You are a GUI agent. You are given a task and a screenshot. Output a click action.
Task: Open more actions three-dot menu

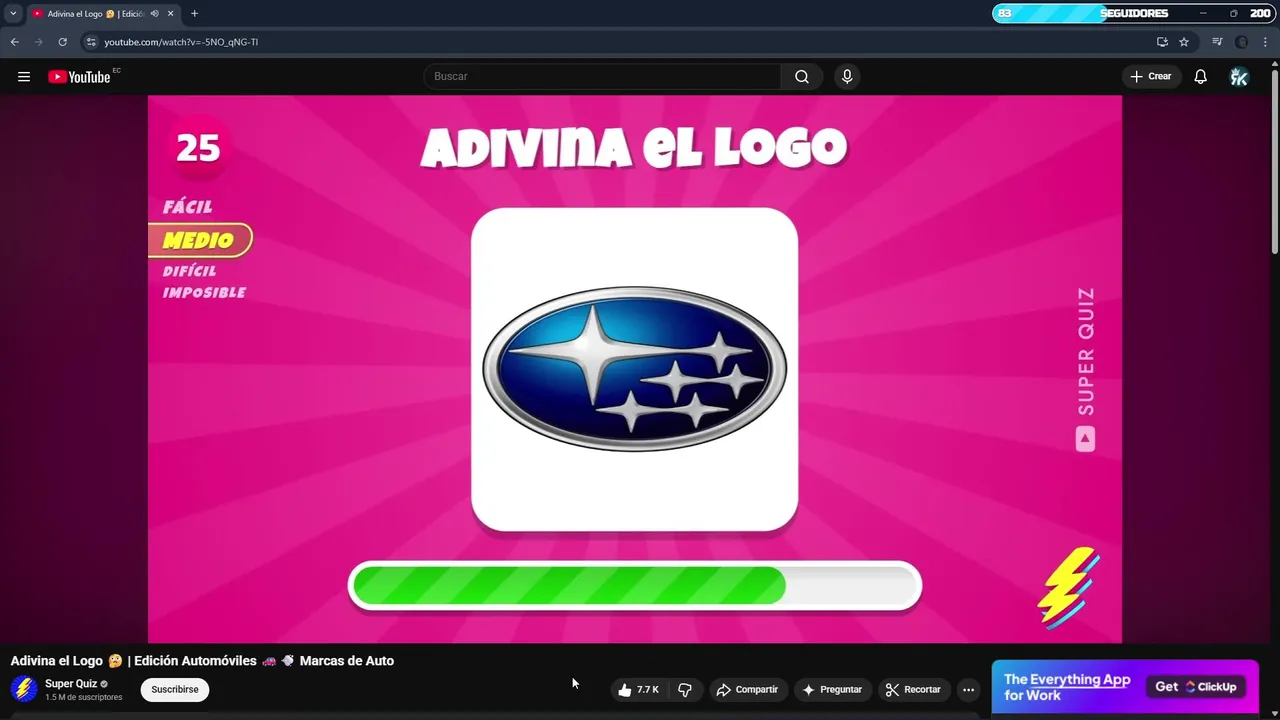(x=968, y=690)
